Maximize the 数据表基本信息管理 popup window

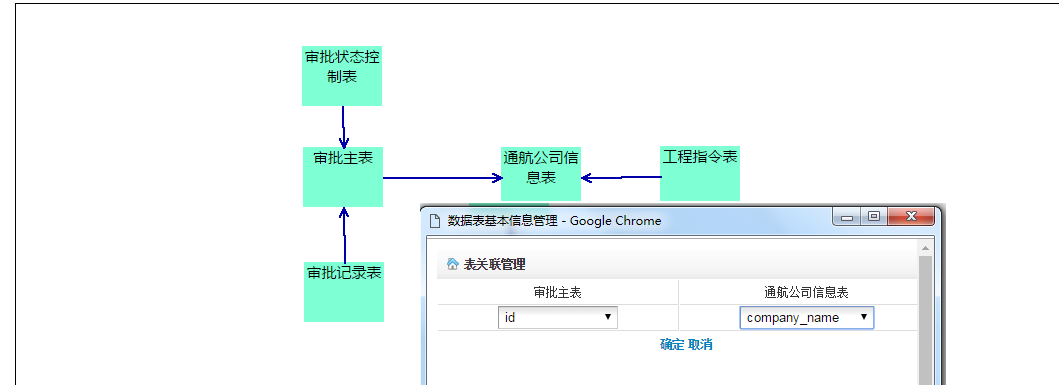click(x=874, y=216)
